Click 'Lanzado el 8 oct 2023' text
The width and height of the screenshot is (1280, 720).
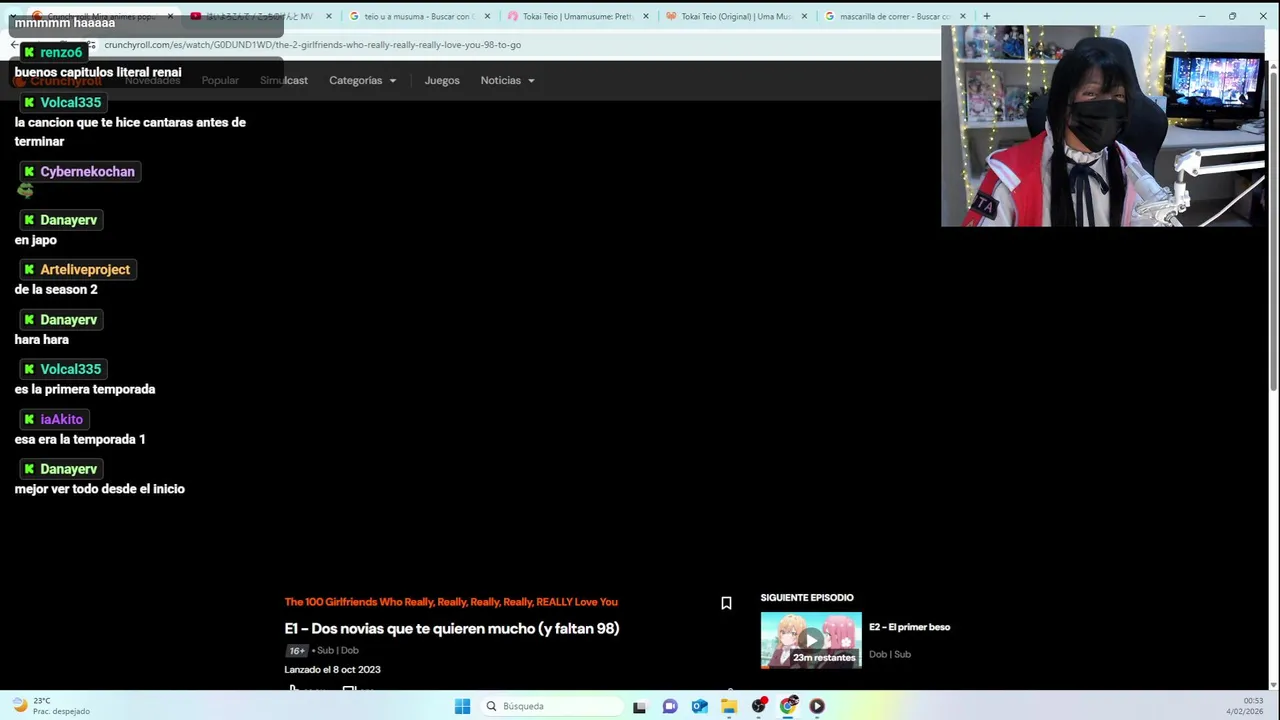coord(332,670)
